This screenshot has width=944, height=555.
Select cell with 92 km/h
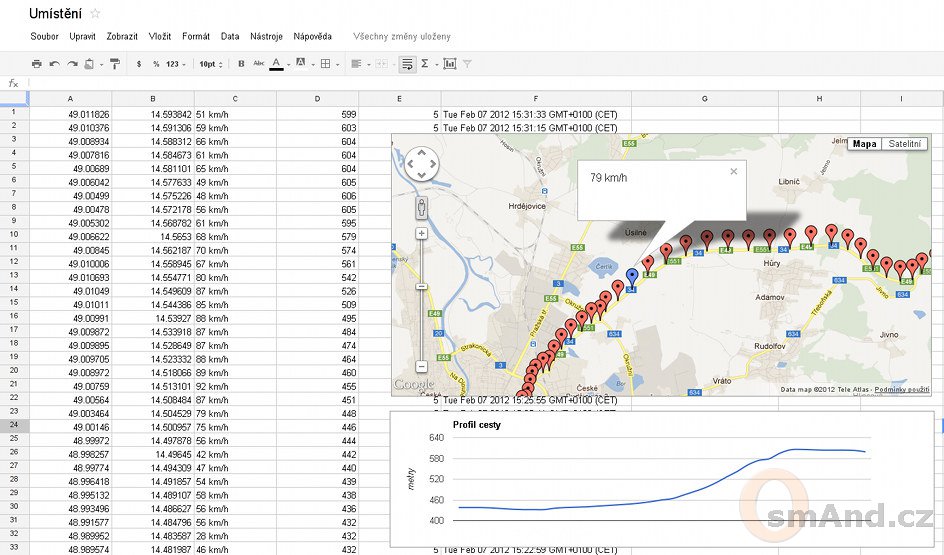[235, 386]
